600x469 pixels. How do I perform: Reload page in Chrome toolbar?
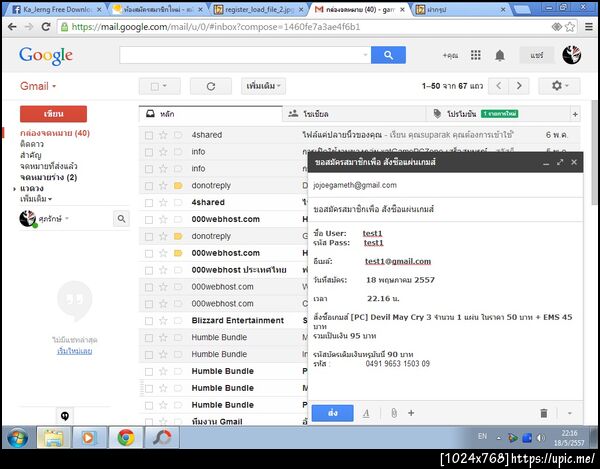click(46, 27)
